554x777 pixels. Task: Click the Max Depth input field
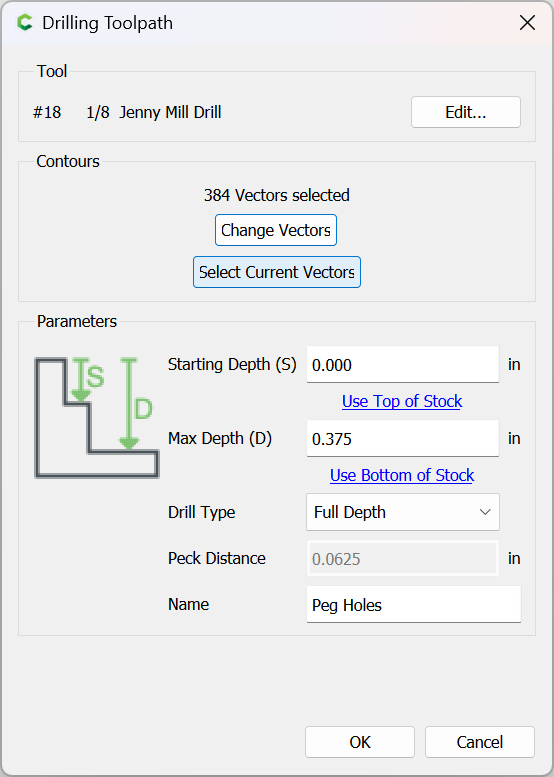coord(403,439)
